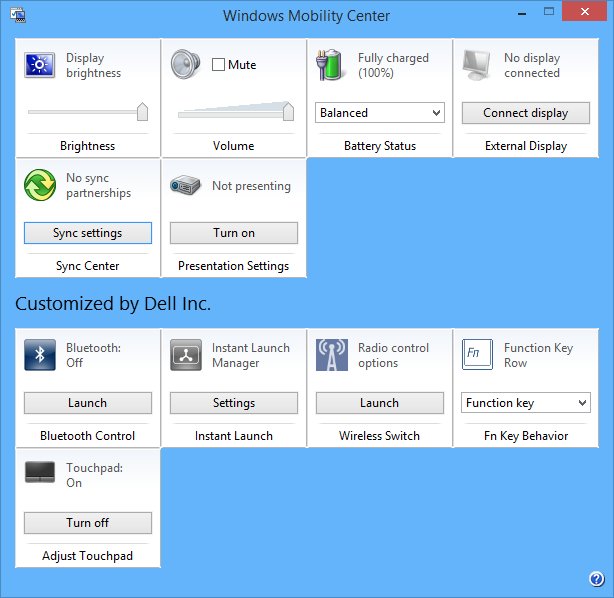Viewport: 614px width, 598px height.
Task: Open Sync settings
Action: 88,233
